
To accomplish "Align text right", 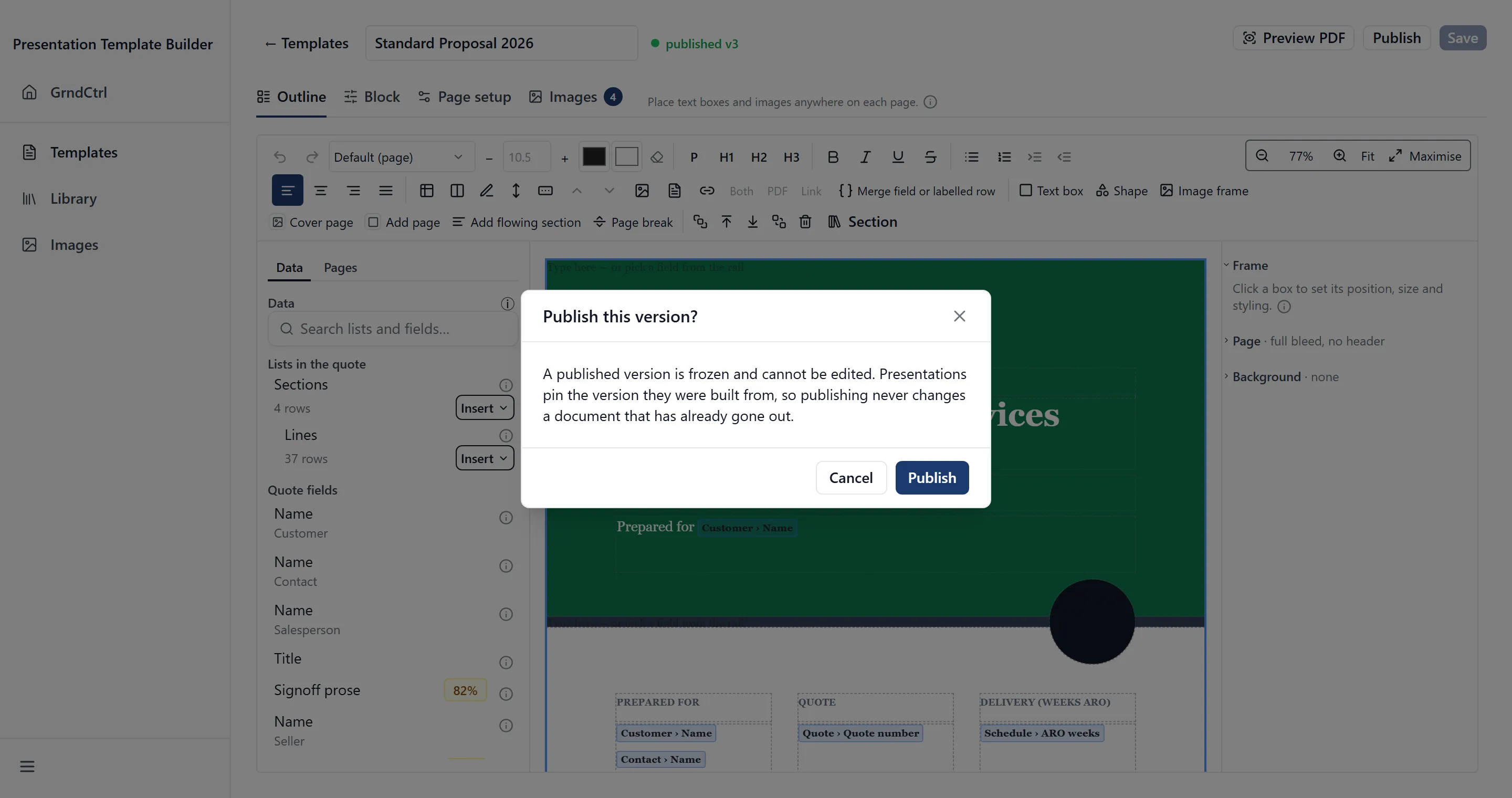I will point(353,190).
